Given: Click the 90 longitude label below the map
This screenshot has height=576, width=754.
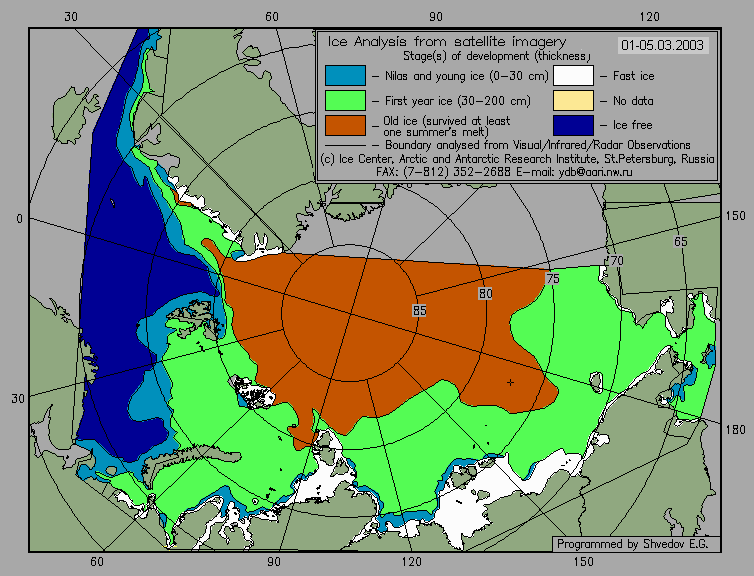Looking at the screenshot, I should (273, 562).
